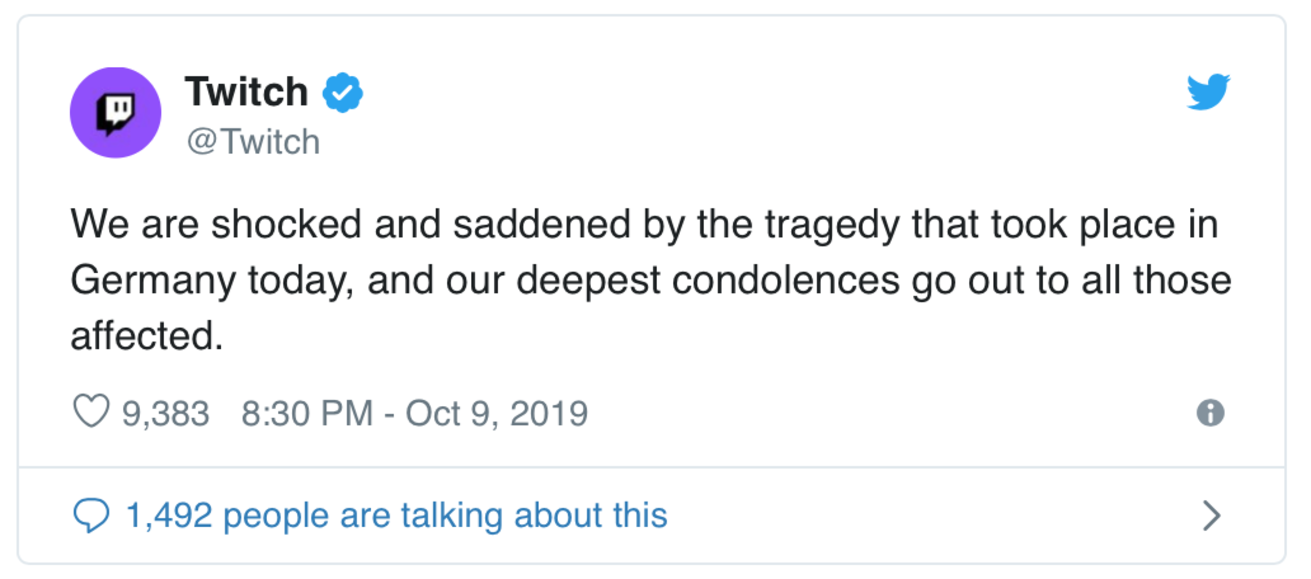1311x579 pixels.
Task: Open the 8:30 PM timestamp link
Action: tap(307, 413)
